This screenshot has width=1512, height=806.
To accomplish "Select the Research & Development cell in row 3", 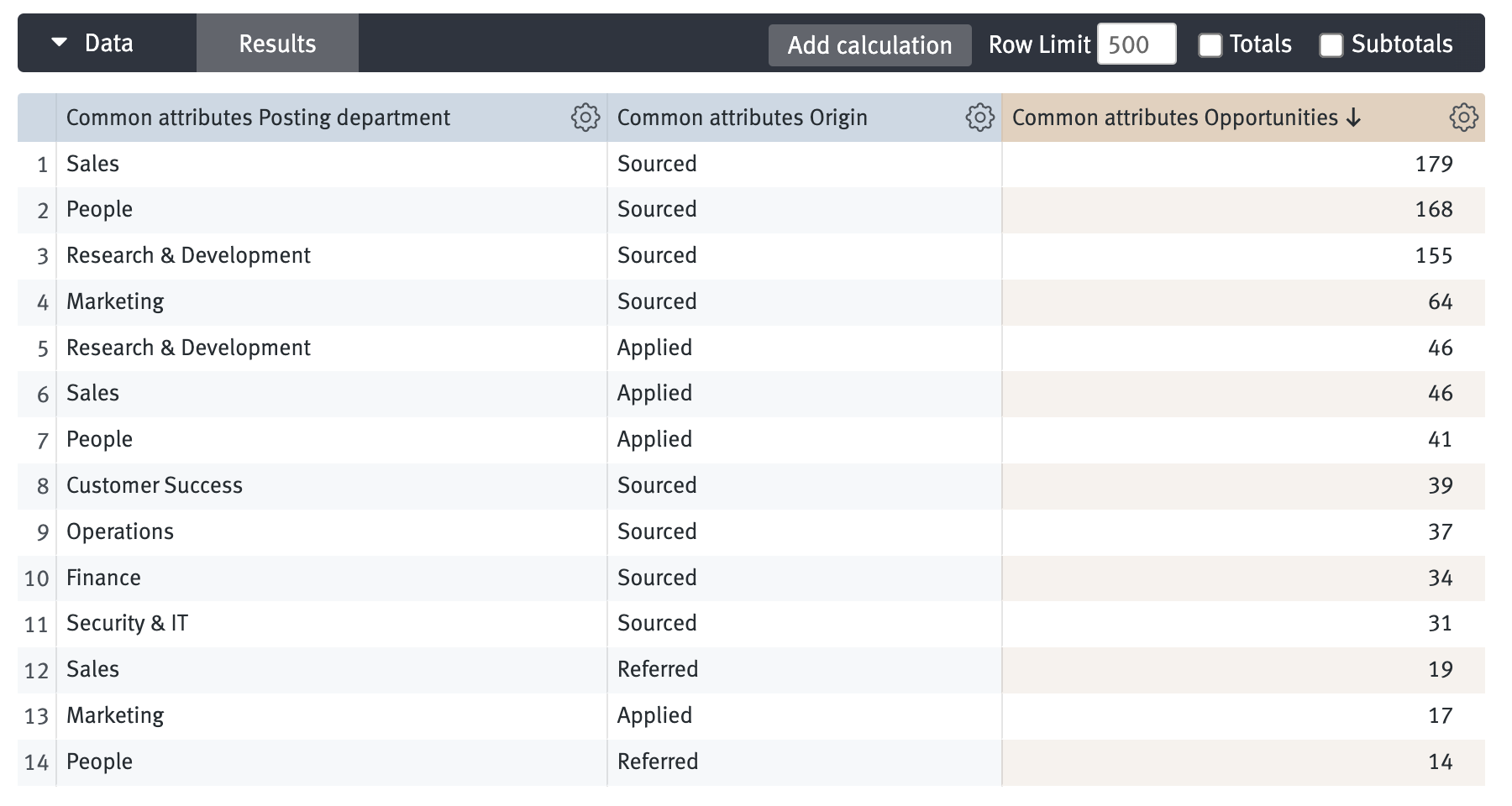I will [x=188, y=255].
